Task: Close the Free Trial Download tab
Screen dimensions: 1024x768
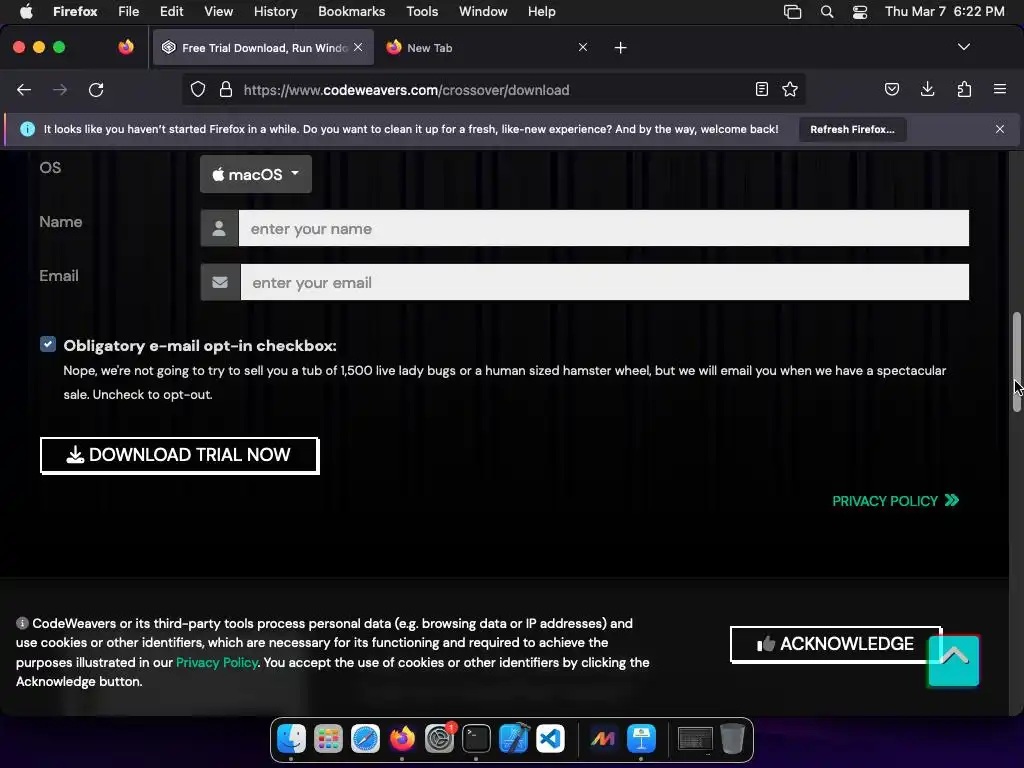Action: point(358,47)
